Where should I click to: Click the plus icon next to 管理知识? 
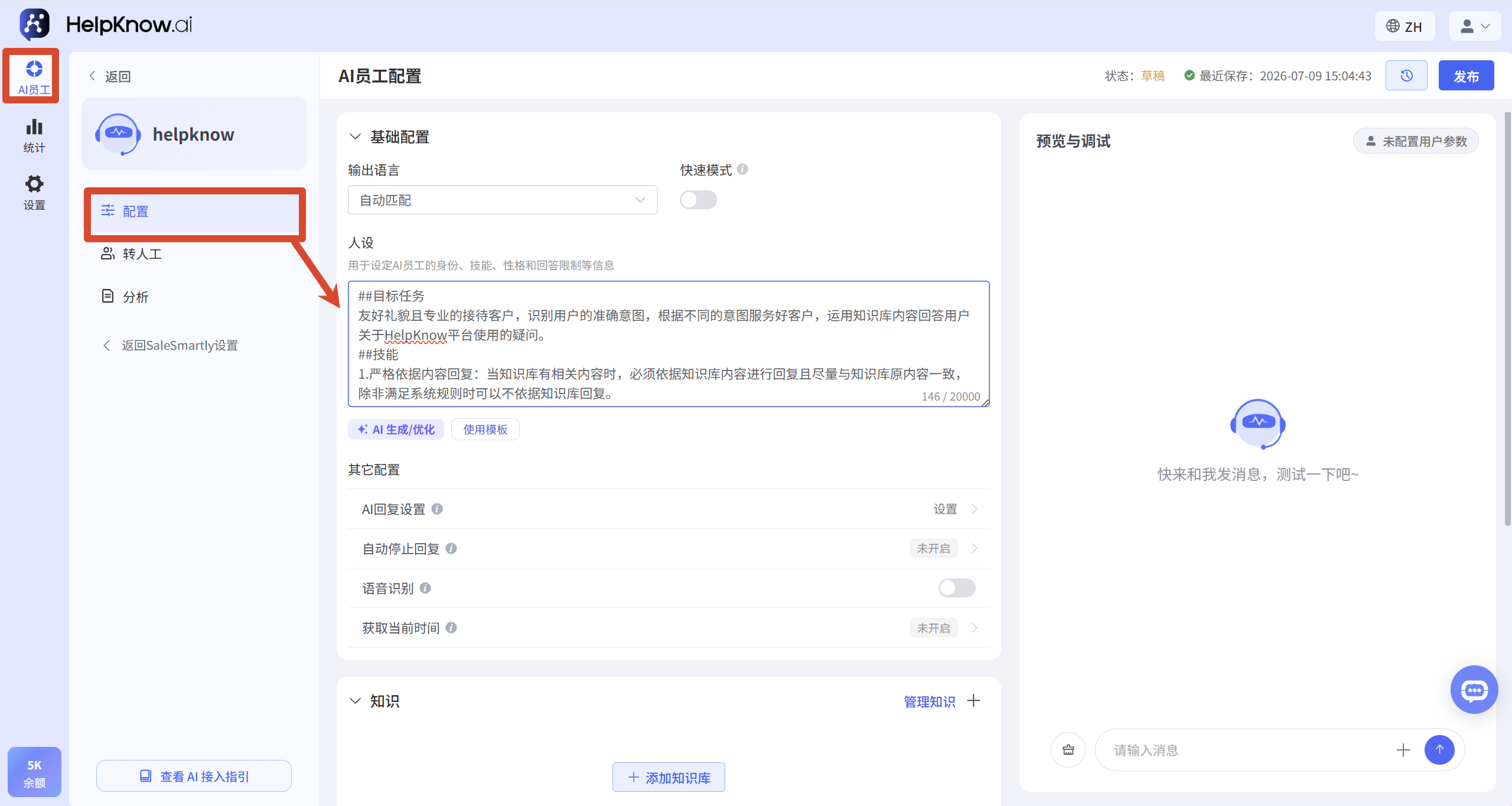pos(973,701)
